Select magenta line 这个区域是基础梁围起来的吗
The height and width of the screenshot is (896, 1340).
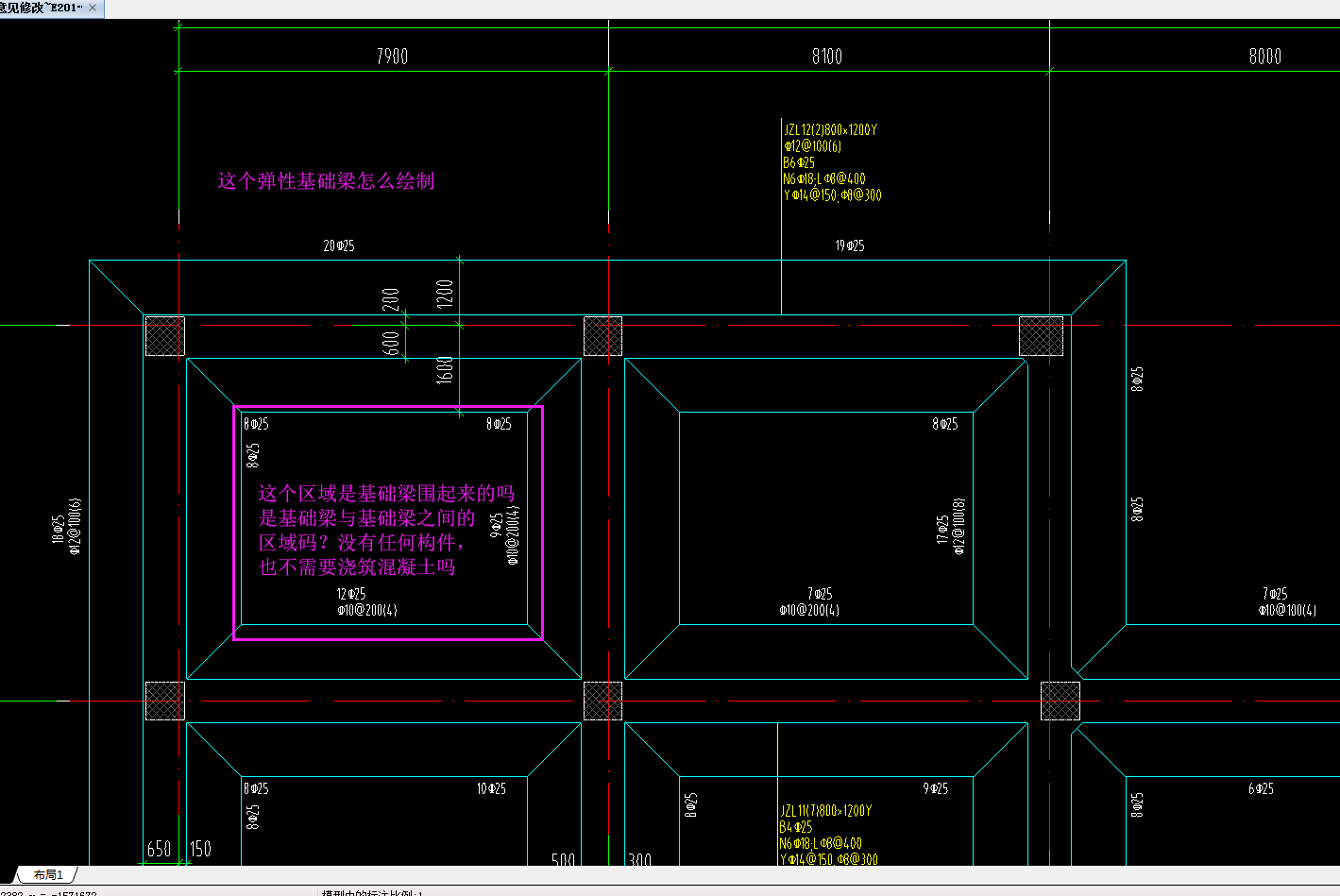[x=386, y=494]
